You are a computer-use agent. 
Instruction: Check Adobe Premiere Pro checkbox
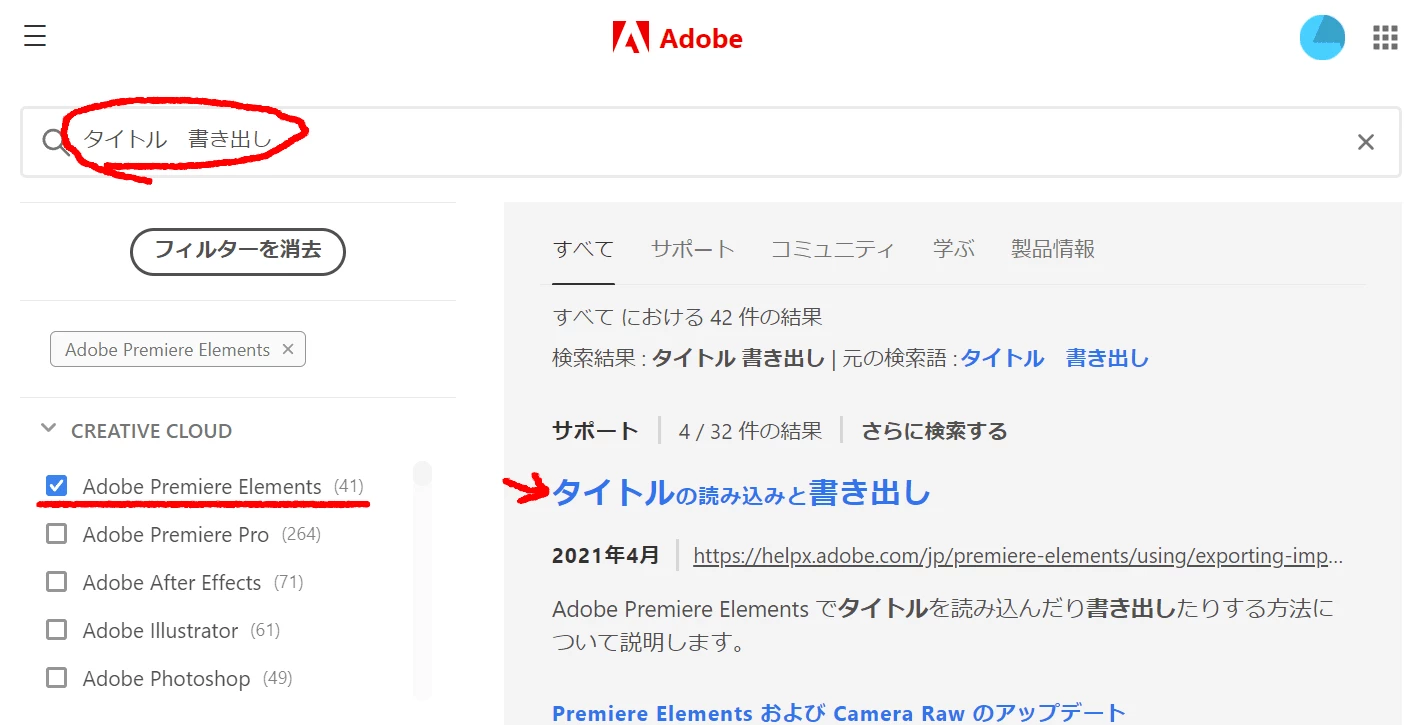pyautogui.click(x=57, y=534)
